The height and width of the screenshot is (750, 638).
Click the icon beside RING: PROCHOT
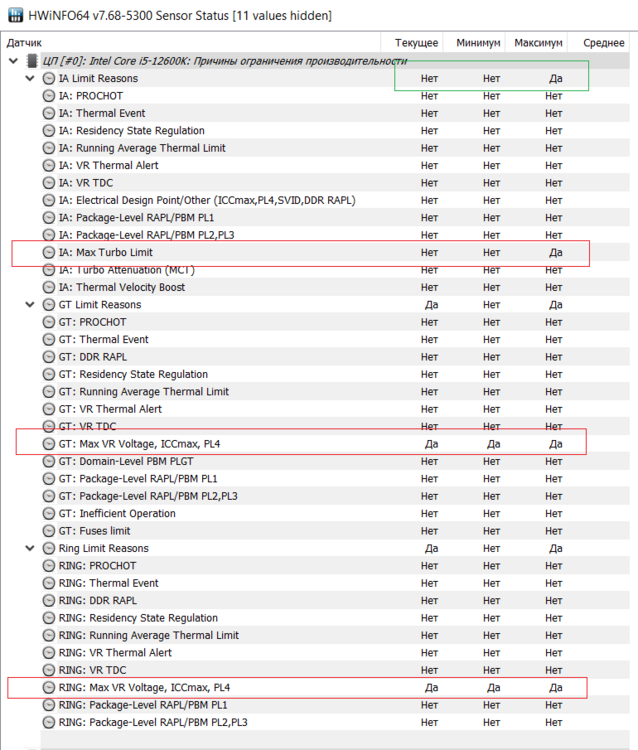click(x=49, y=565)
